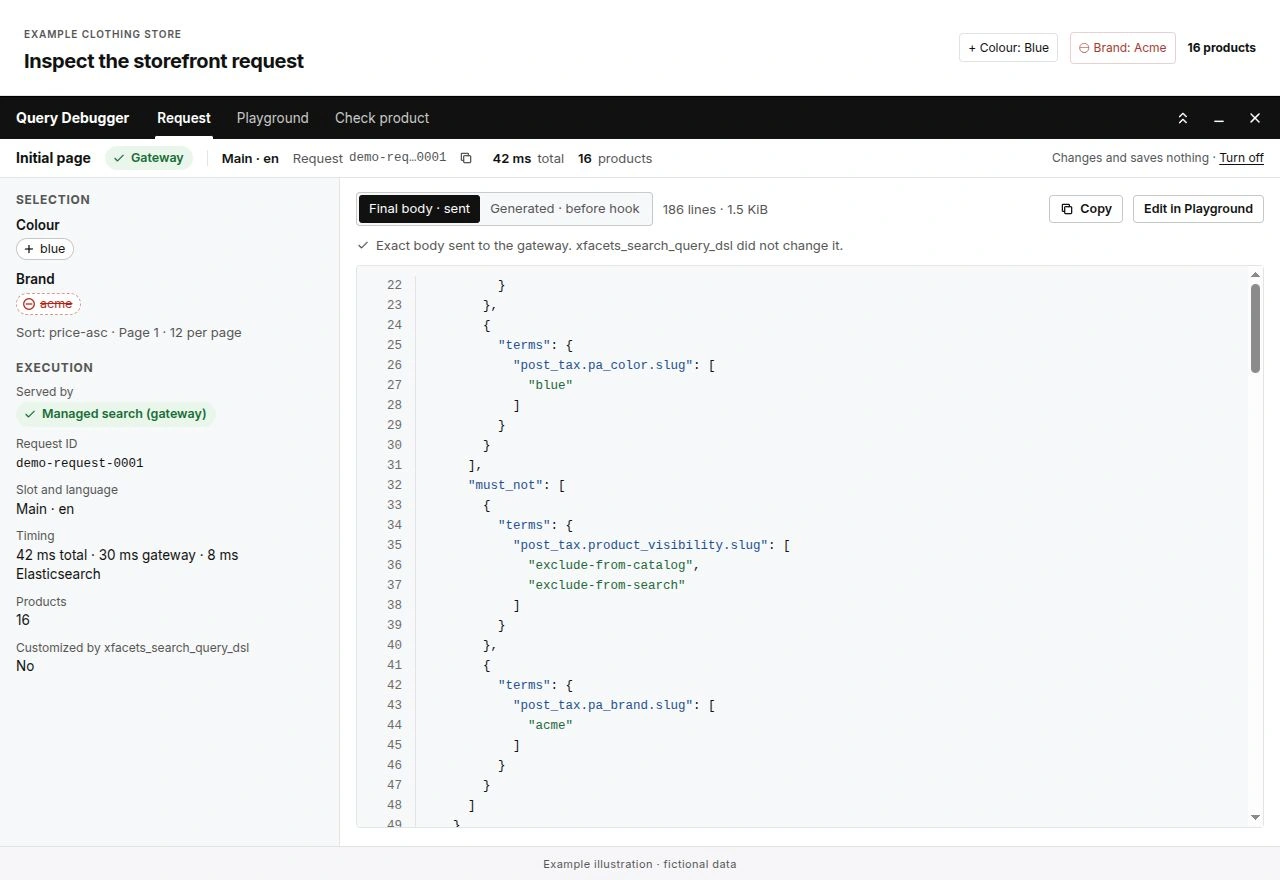Viewport: 1280px width, 880px height.
Task: Copy the request body
Action: click(1086, 209)
